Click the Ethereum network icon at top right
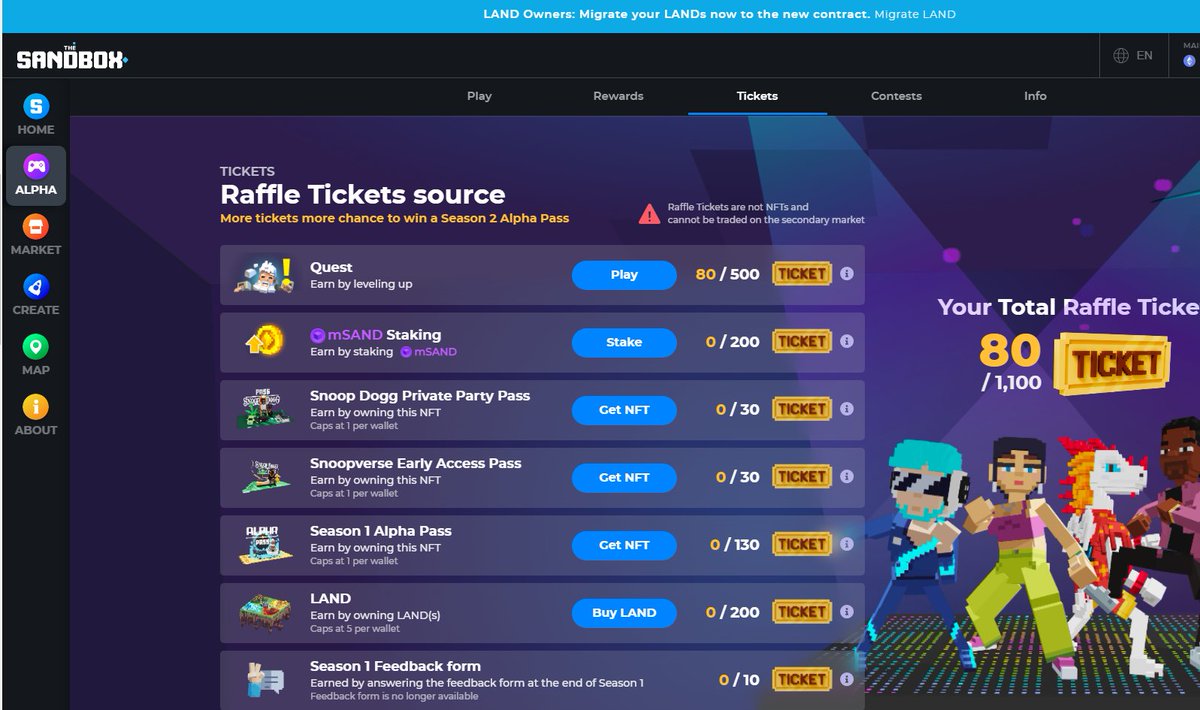 [1190, 61]
